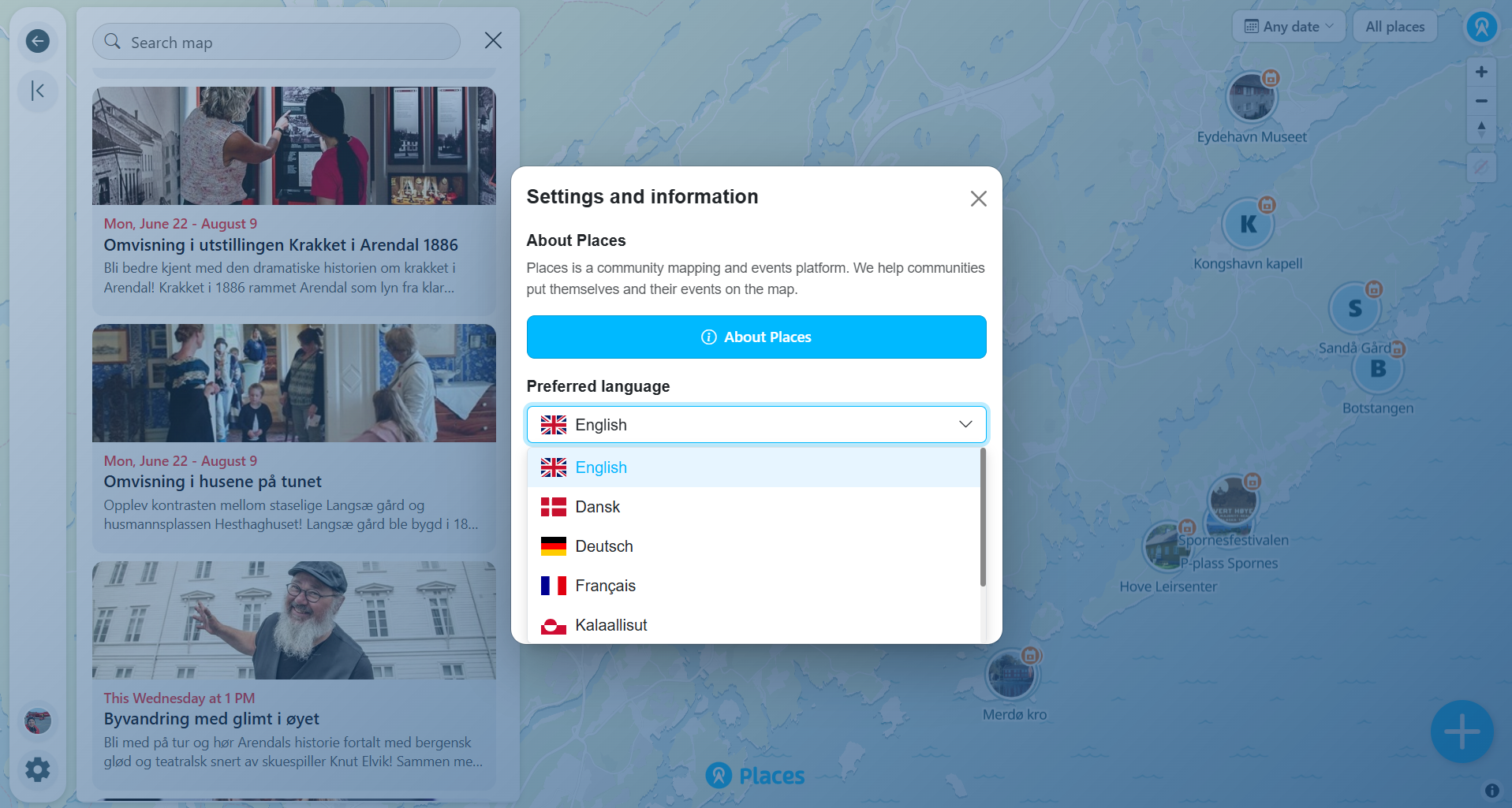Viewport: 1512px width, 808px height.
Task: Open event title Omvisning i husene på tunet
Action: (x=213, y=482)
